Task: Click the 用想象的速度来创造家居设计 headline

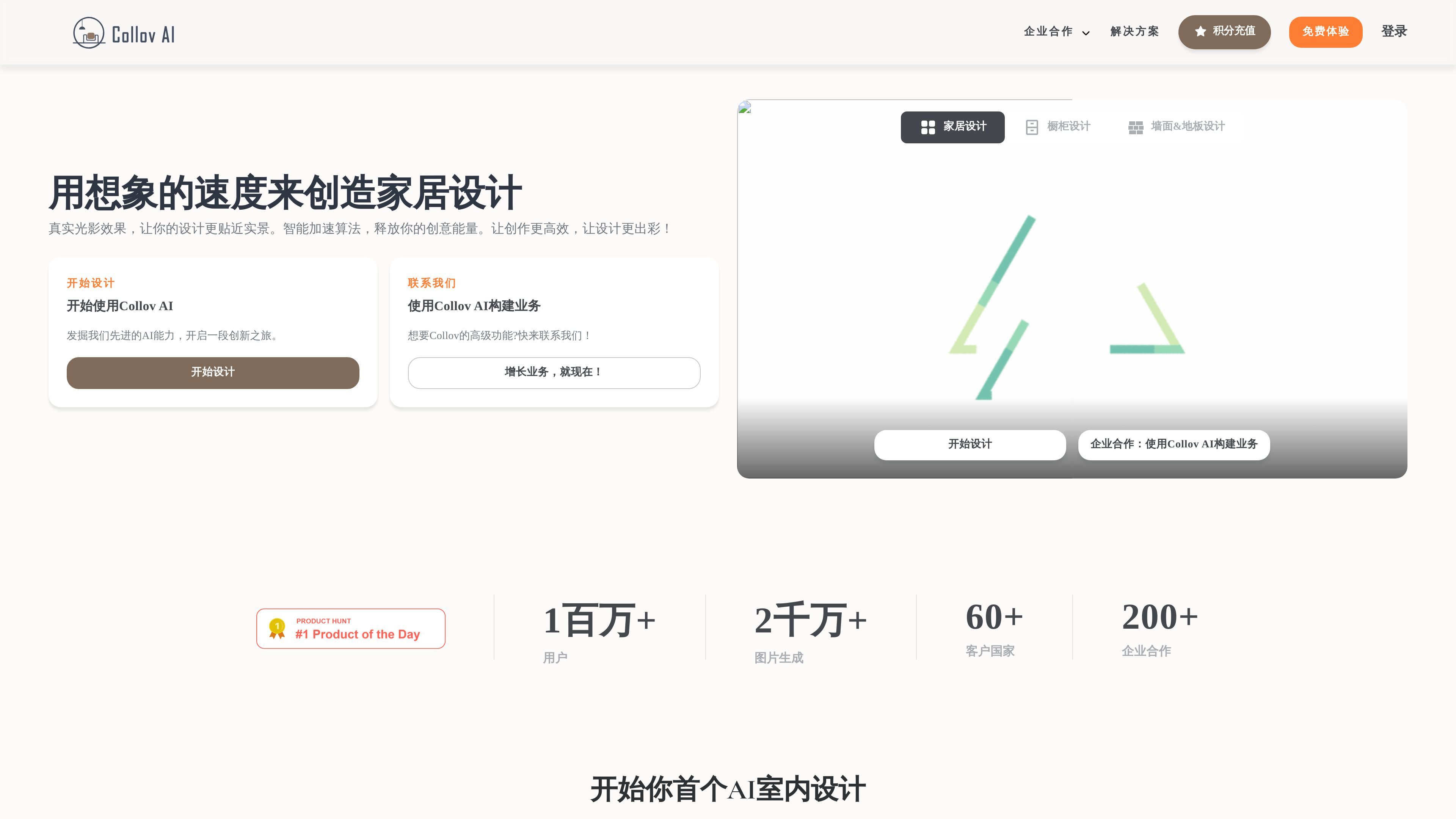Action: pyautogui.click(x=285, y=193)
